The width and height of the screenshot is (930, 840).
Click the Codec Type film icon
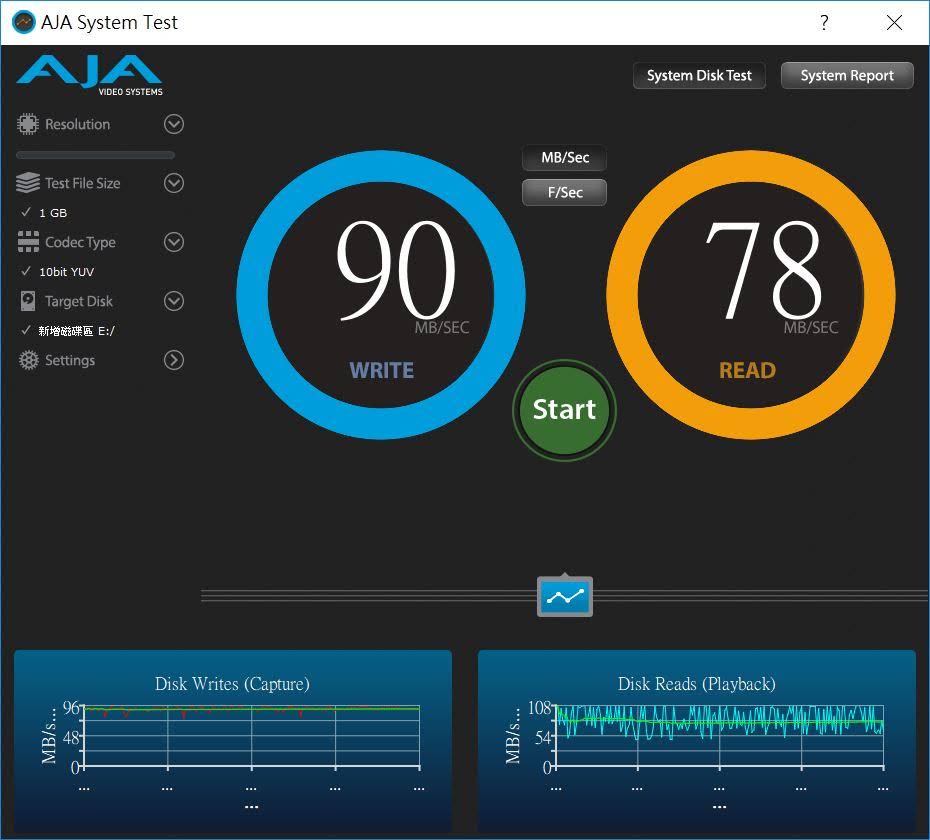coord(28,241)
